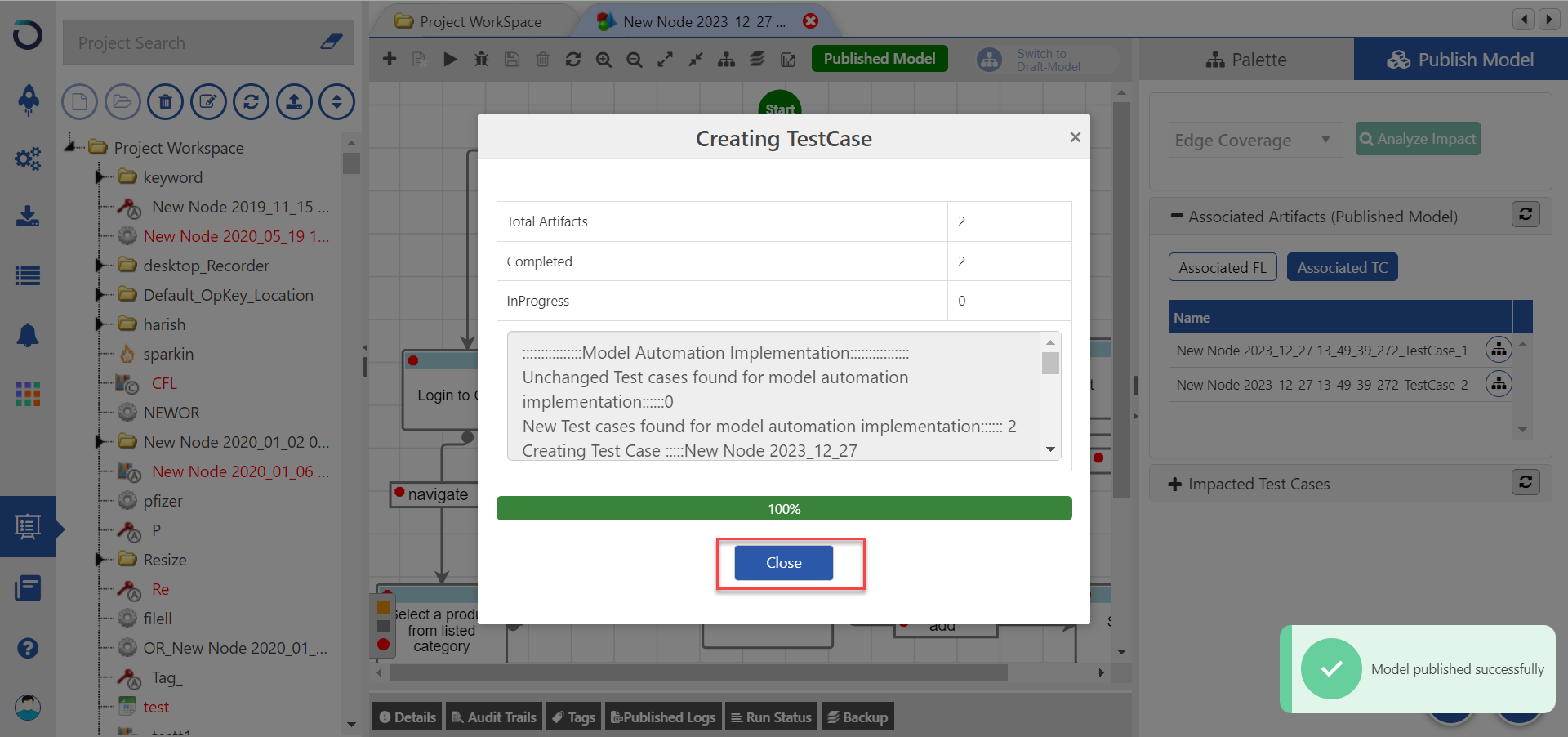Click hierarchy icon for TestCase_1 row
The height and width of the screenshot is (737, 1568).
[1499, 350]
